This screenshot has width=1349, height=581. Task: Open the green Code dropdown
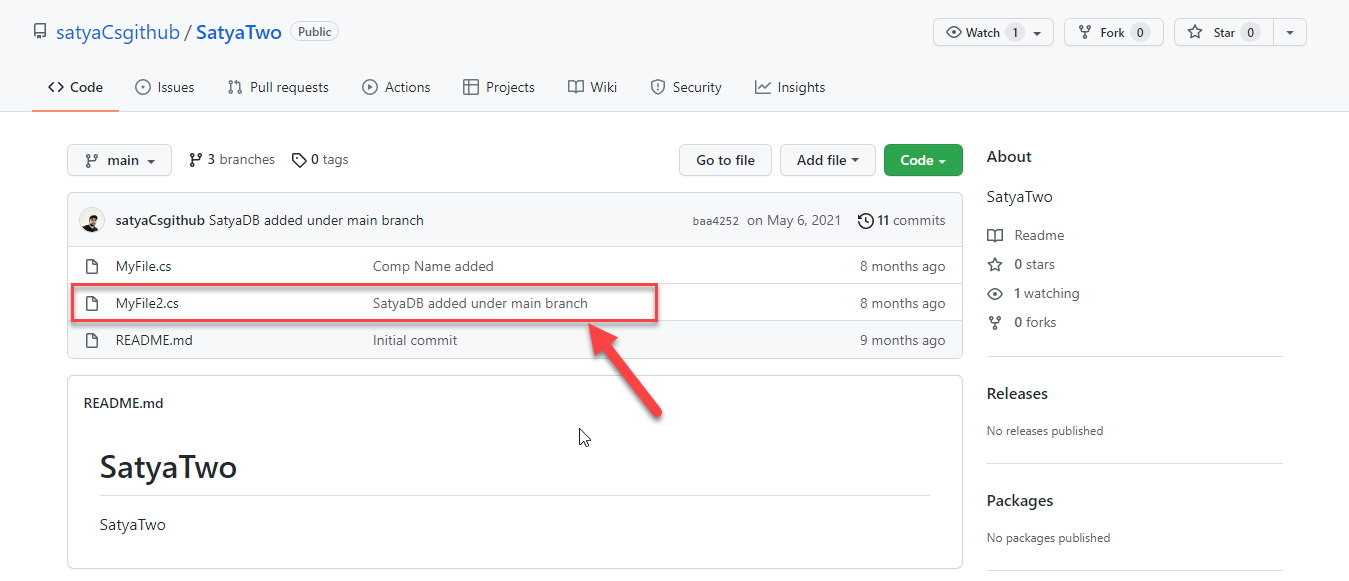[x=922, y=160]
